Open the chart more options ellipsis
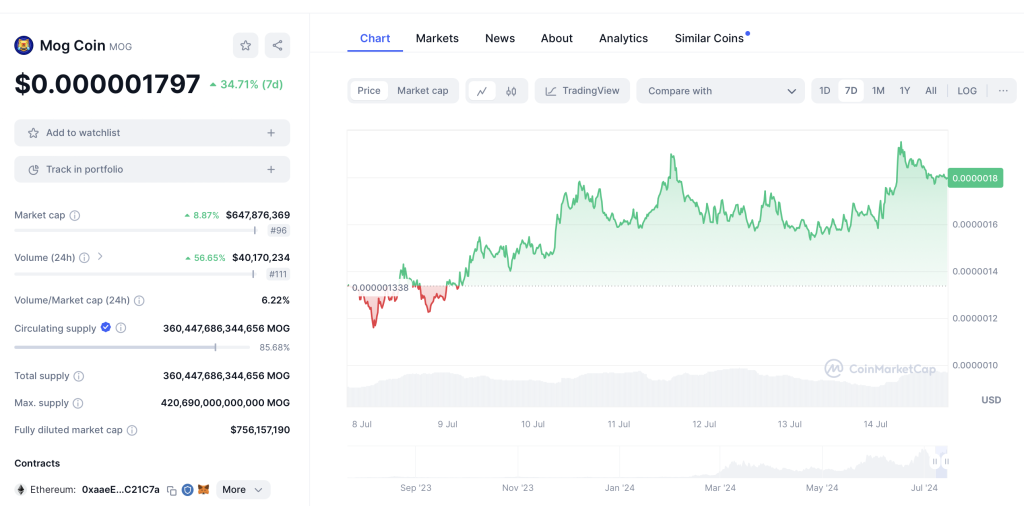Image resolution: width=1024 pixels, height=506 pixels. pos(1004,91)
